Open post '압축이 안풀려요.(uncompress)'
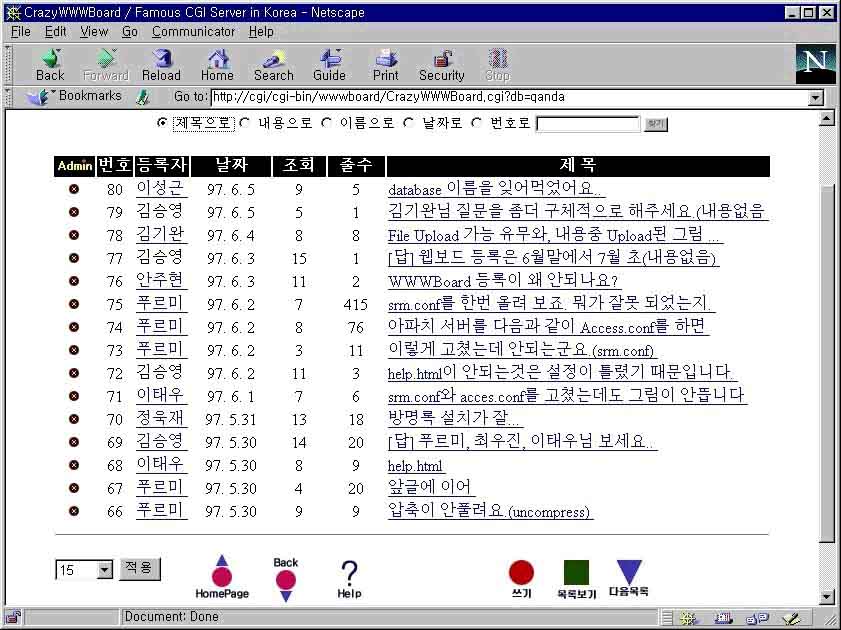Image resolution: width=841 pixels, height=630 pixels. [x=489, y=510]
